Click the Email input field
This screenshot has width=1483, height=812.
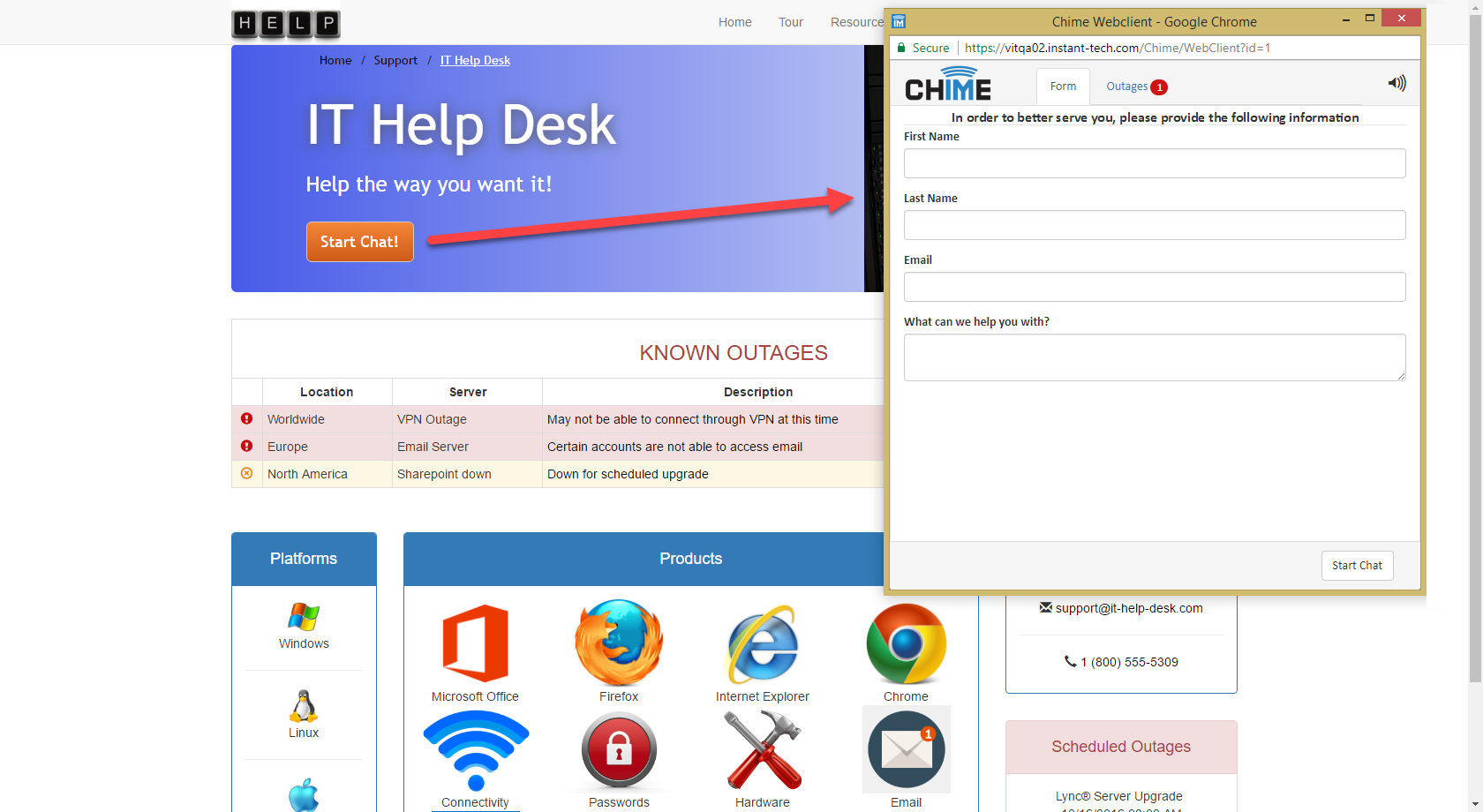(1155, 287)
